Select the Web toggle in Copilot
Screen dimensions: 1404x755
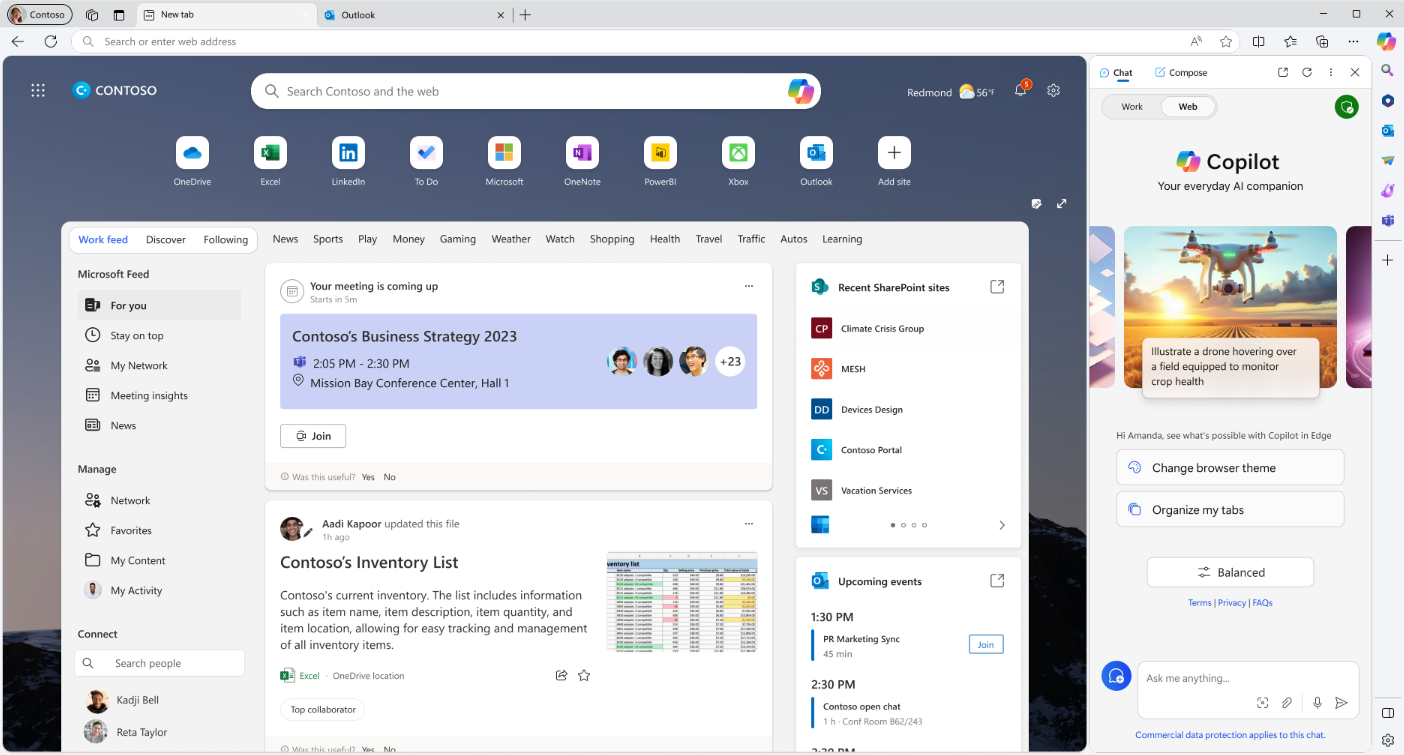pyautogui.click(x=1188, y=107)
